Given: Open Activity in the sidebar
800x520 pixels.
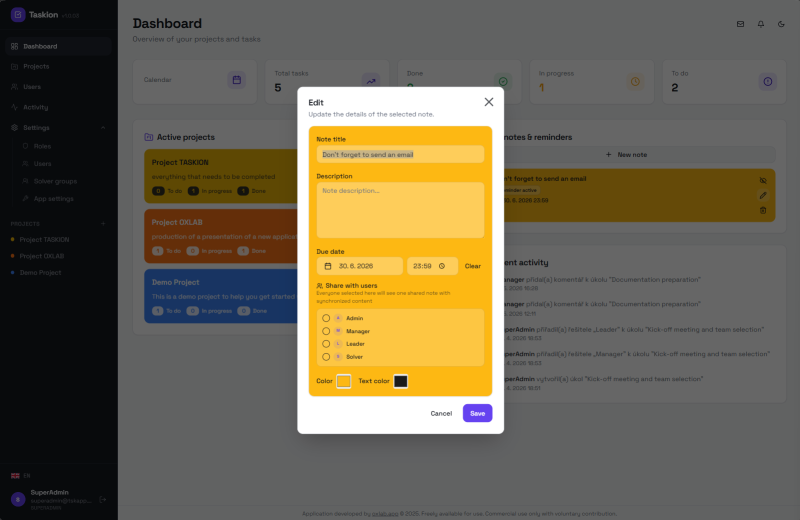Looking at the screenshot, I should pyautogui.click(x=59, y=107).
